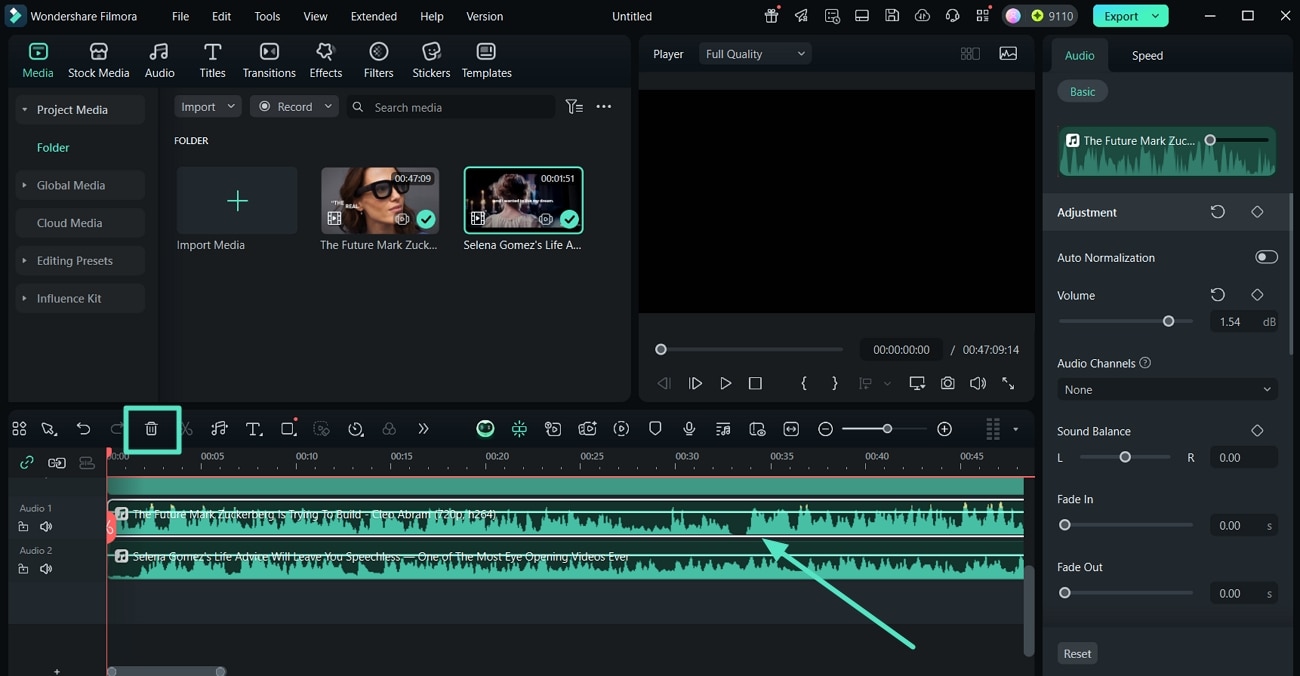Mute the Audio 1 track

click(x=46, y=527)
